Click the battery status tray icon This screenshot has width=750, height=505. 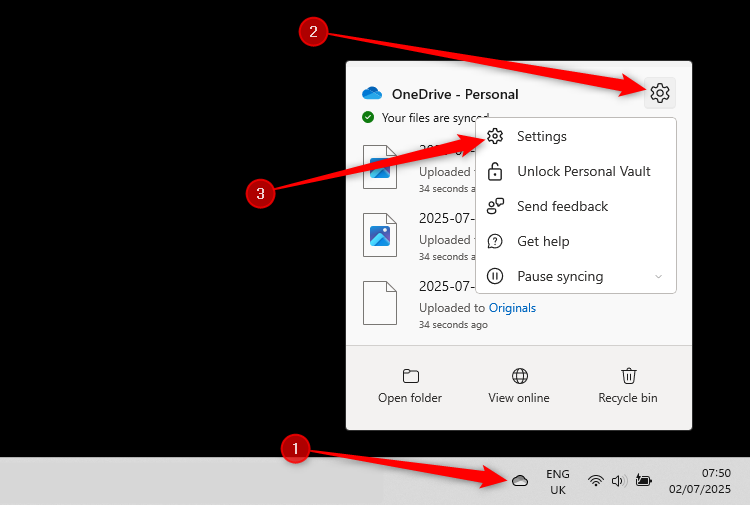pyautogui.click(x=643, y=481)
